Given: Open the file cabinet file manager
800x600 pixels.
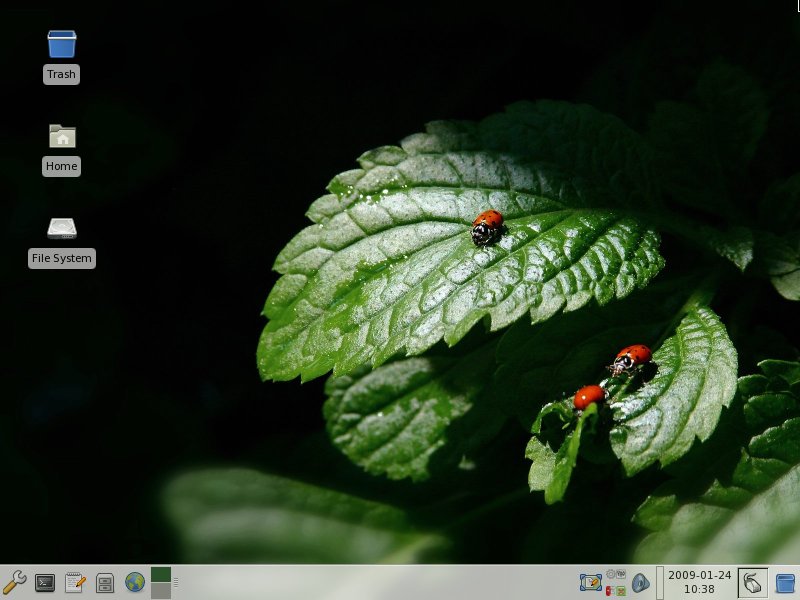Looking at the screenshot, I should coord(104,582).
